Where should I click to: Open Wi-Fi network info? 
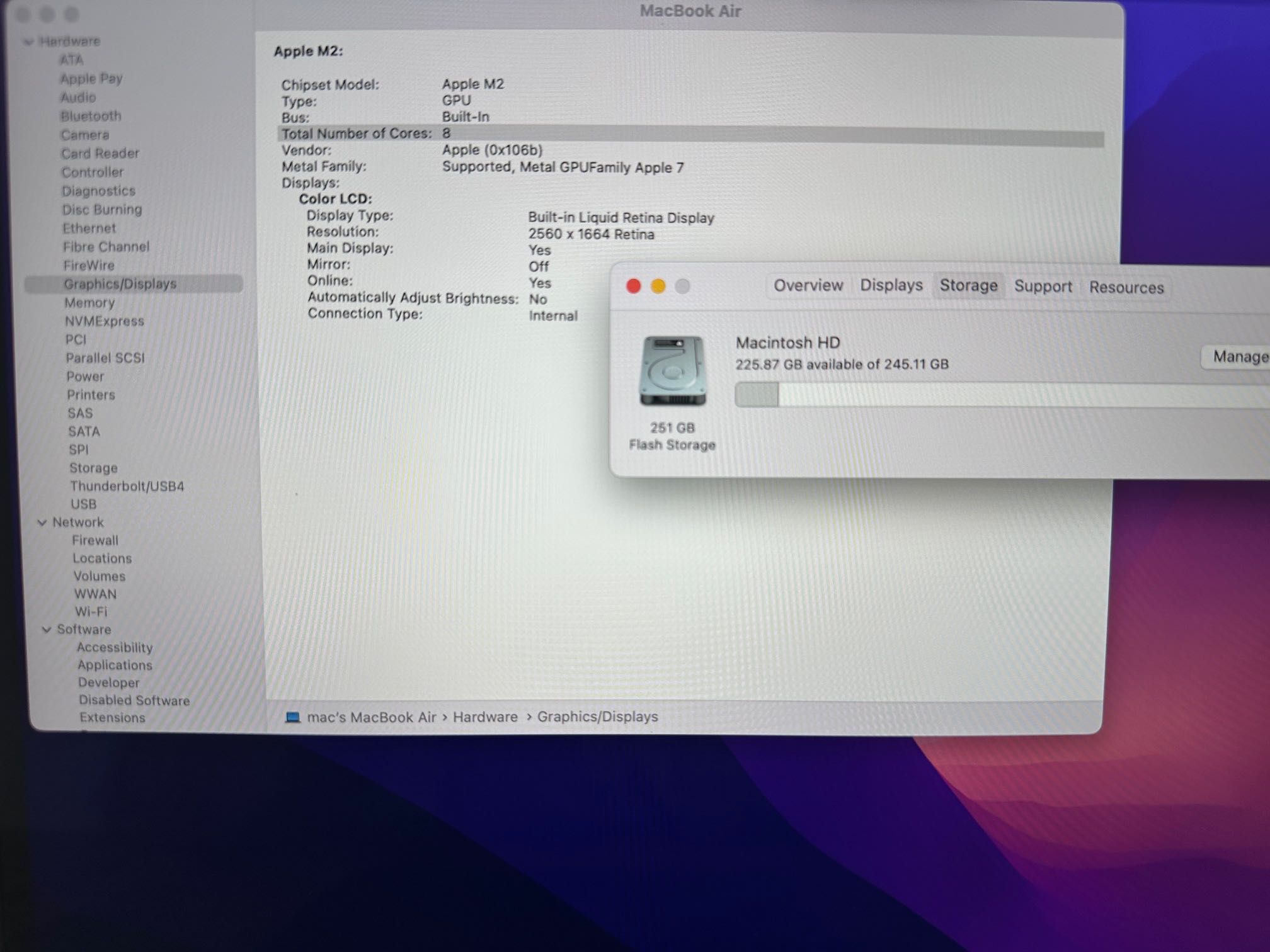(x=91, y=612)
